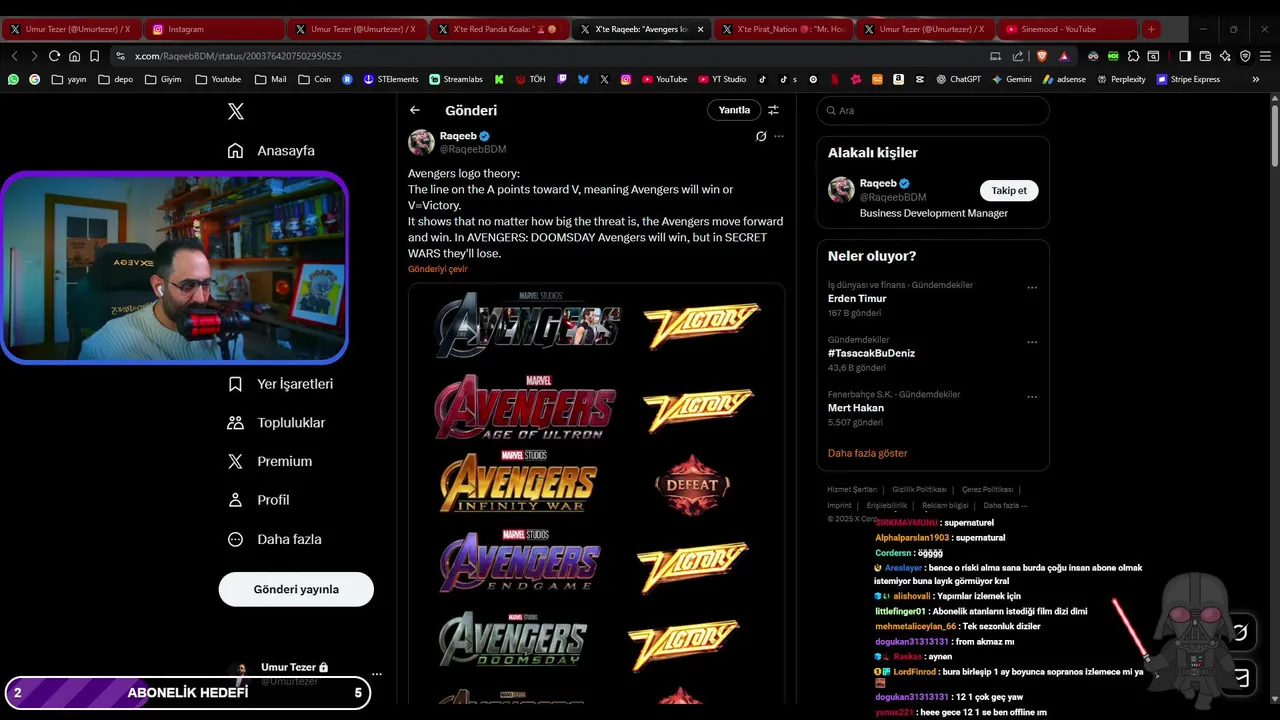Close the active Raqeeb tab

click(x=700, y=29)
